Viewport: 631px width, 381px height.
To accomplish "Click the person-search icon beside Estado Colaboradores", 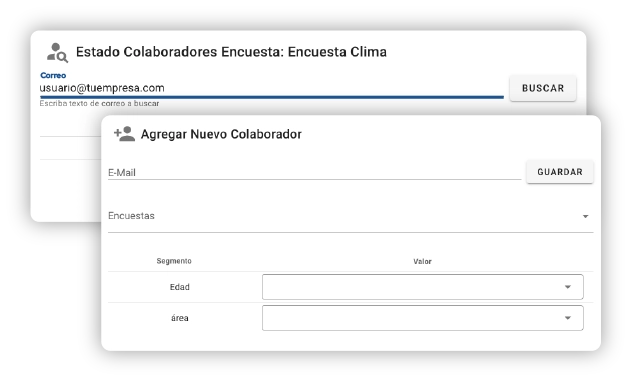I will [x=57, y=53].
